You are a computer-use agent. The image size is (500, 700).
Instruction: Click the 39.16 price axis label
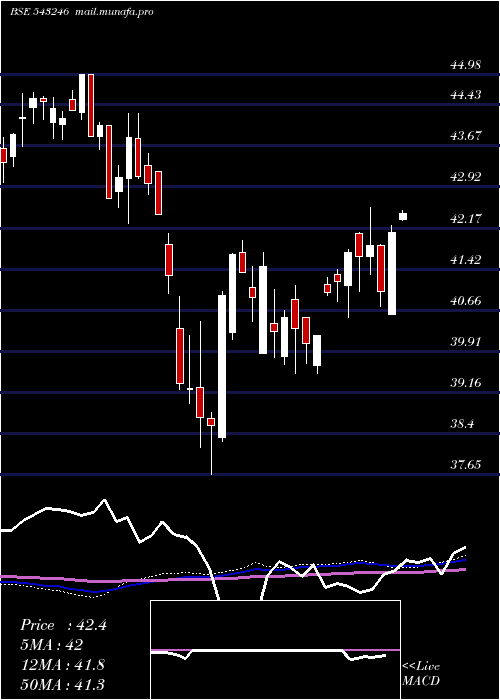coord(466,383)
